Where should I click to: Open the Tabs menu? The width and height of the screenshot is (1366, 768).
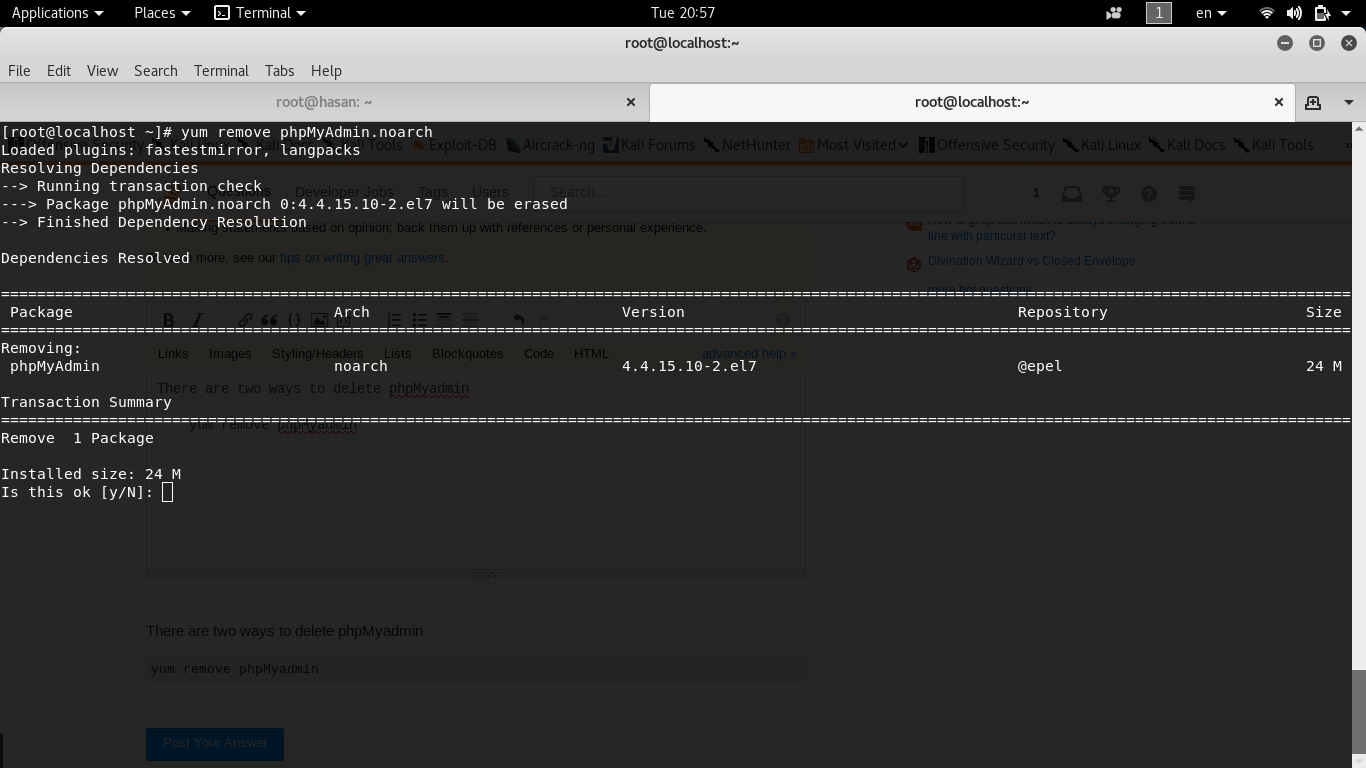pyautogui.click(x=279, y=71)
